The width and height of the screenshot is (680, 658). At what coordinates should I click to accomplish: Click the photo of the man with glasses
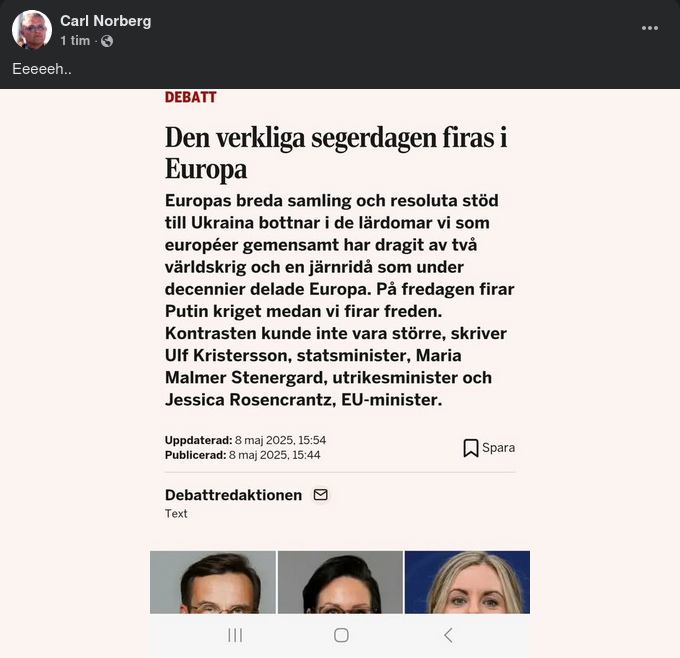coord(212,582)
